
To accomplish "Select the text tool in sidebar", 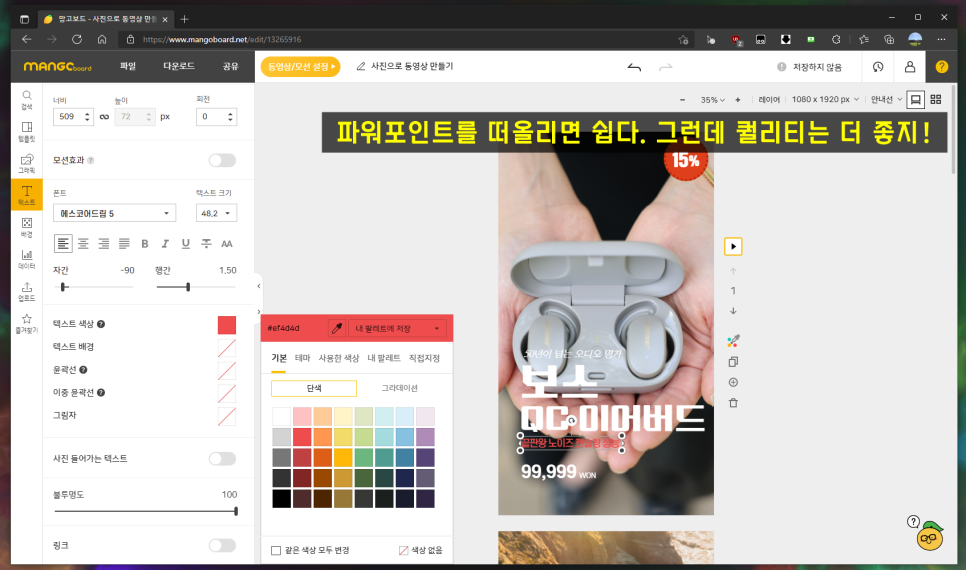I will [x=26, y=195].
